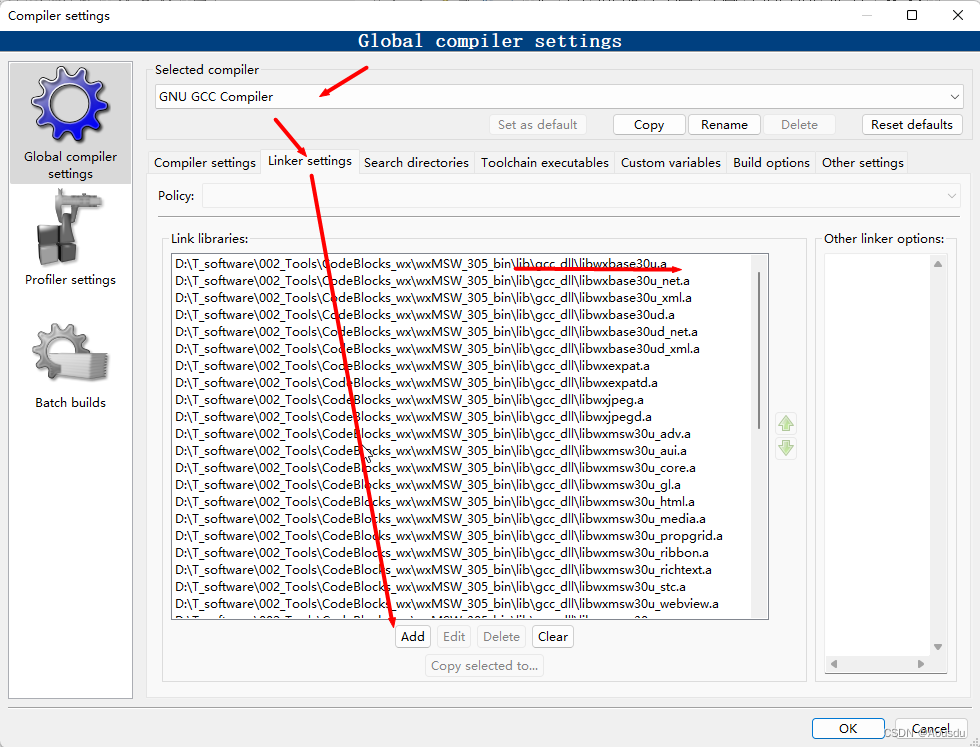This screenshot has height=747, width=980.
Task: Click the Add button under Link libraries
Action: coord(412,636)
